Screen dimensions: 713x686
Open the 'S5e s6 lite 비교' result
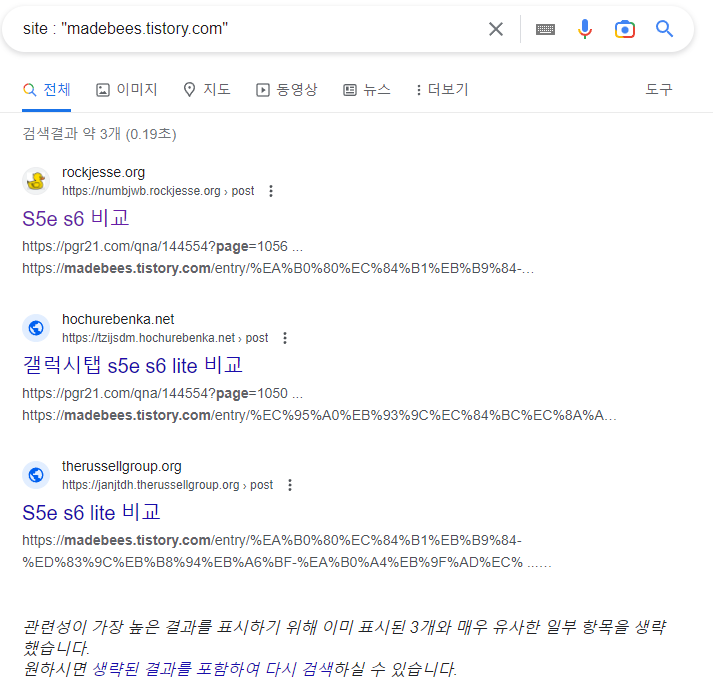click(x=91, y=513)
